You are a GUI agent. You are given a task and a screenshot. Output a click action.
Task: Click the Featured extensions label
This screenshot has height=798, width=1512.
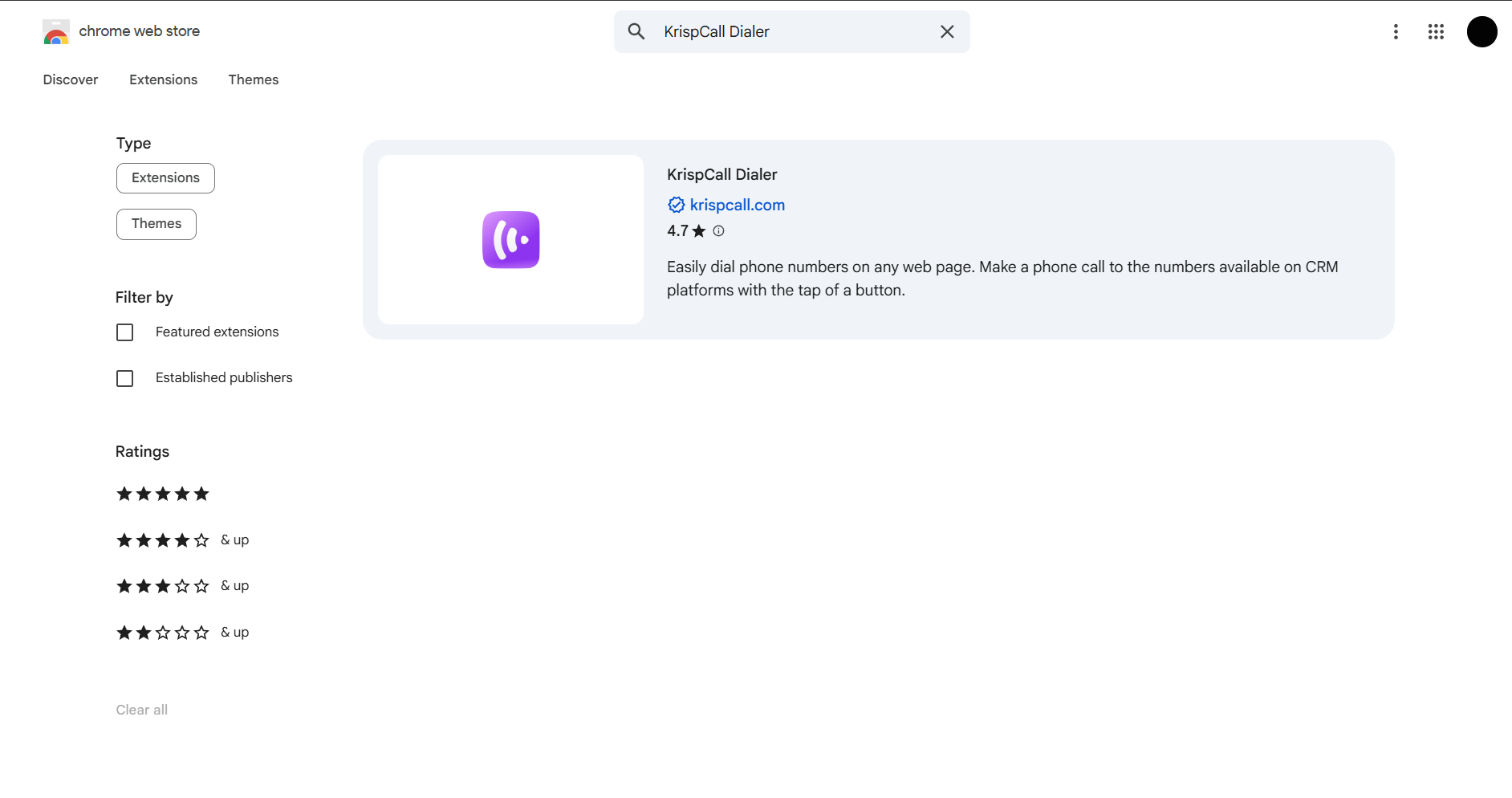click(217, 332)
